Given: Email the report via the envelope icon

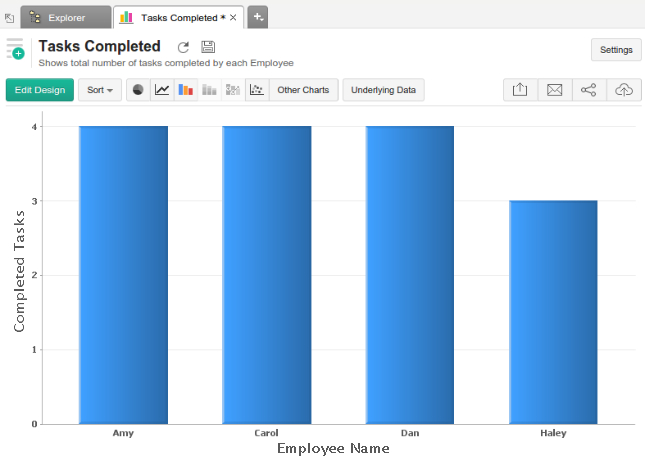Looking at the screenshot, I should tap(554, 90).
